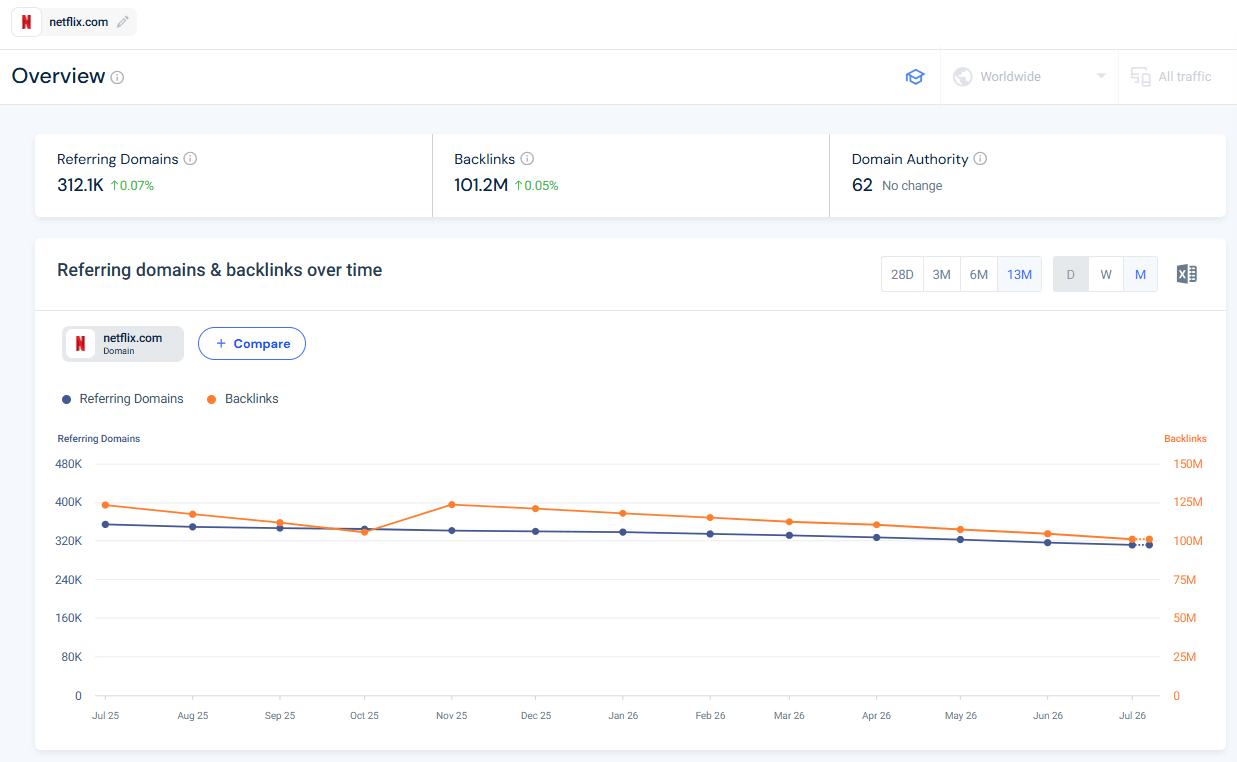
Task: Export chart to Excel
Action: [1187, 274]
